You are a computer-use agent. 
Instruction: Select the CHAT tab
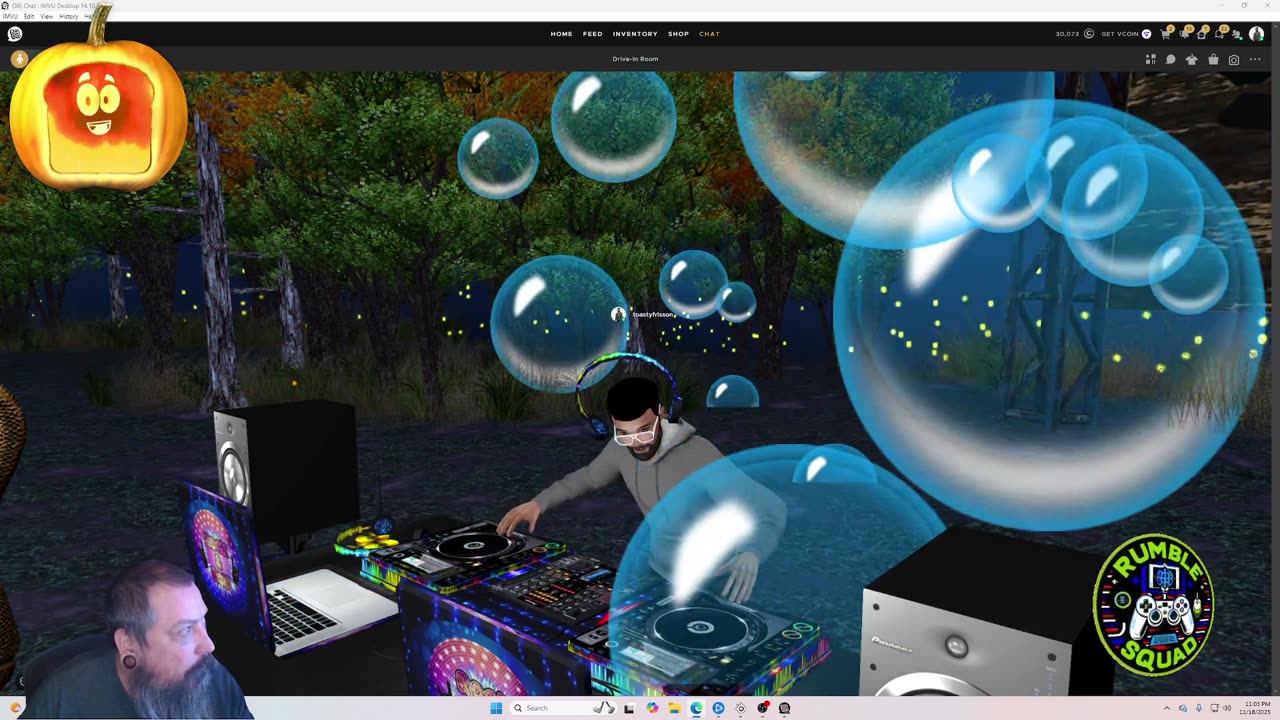coord(709,34)
